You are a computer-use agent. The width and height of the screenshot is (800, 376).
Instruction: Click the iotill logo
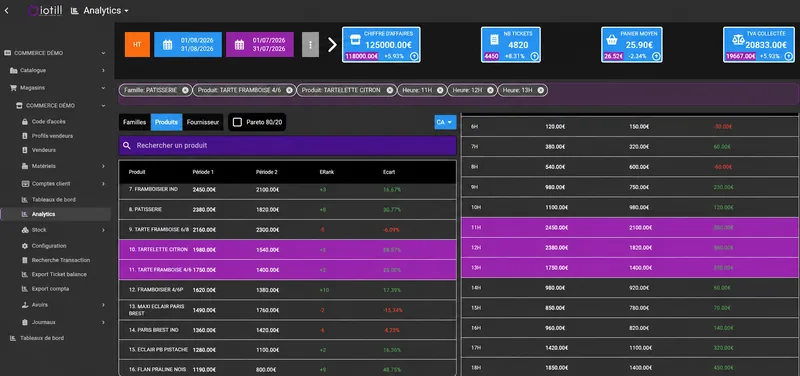45,11
